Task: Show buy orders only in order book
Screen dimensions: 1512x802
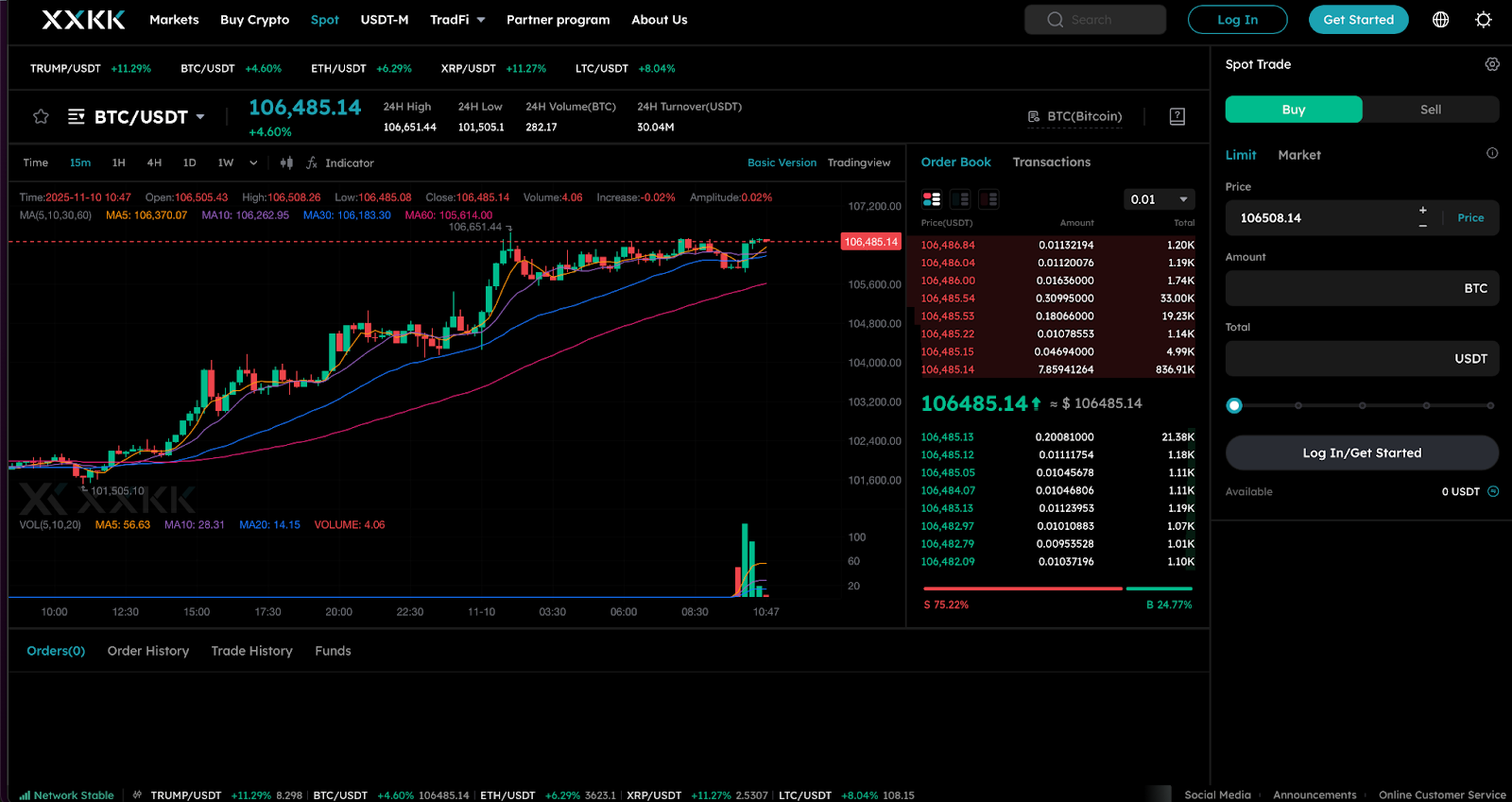Action: click(x=960, y=199)
